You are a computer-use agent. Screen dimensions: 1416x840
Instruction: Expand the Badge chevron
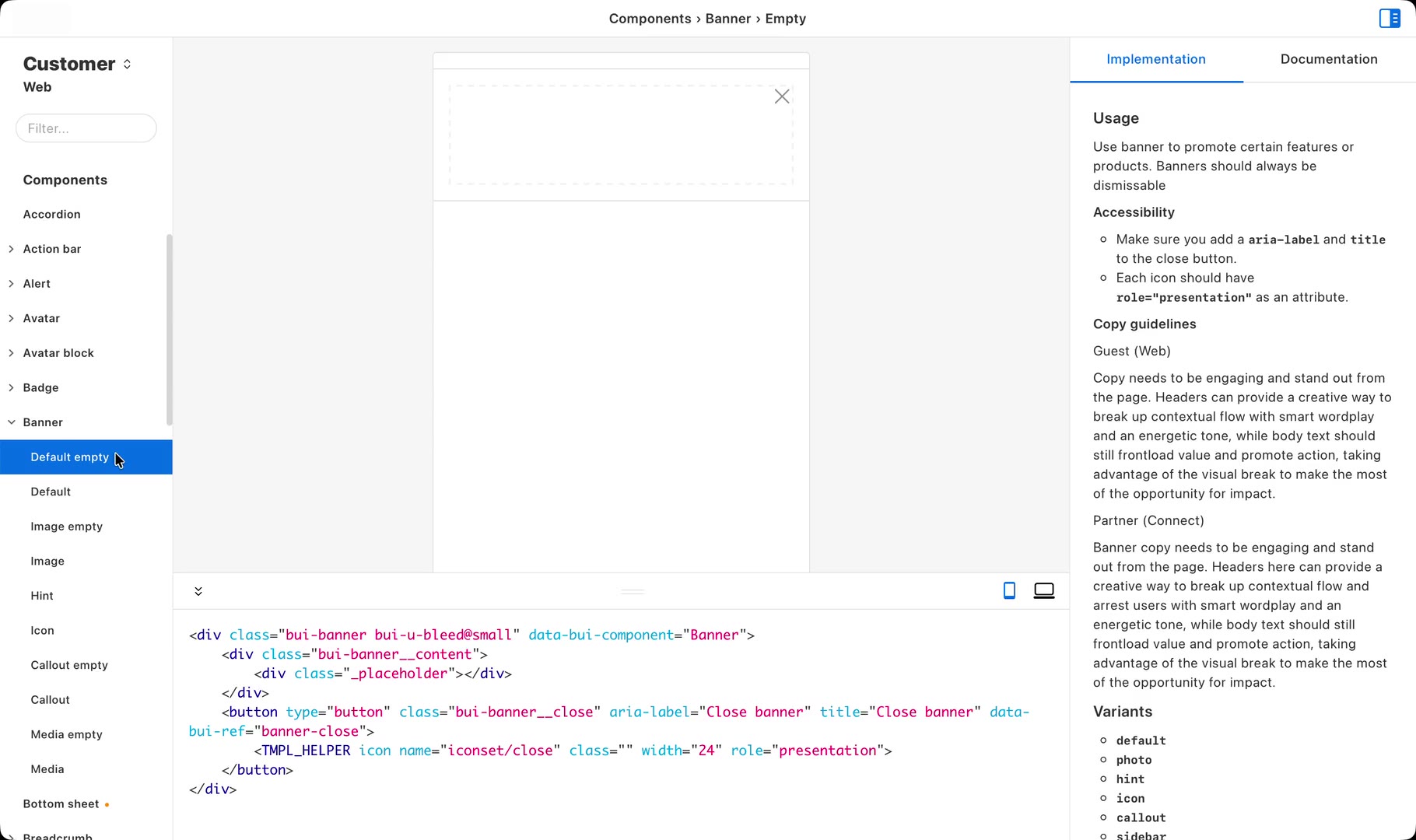11,387
